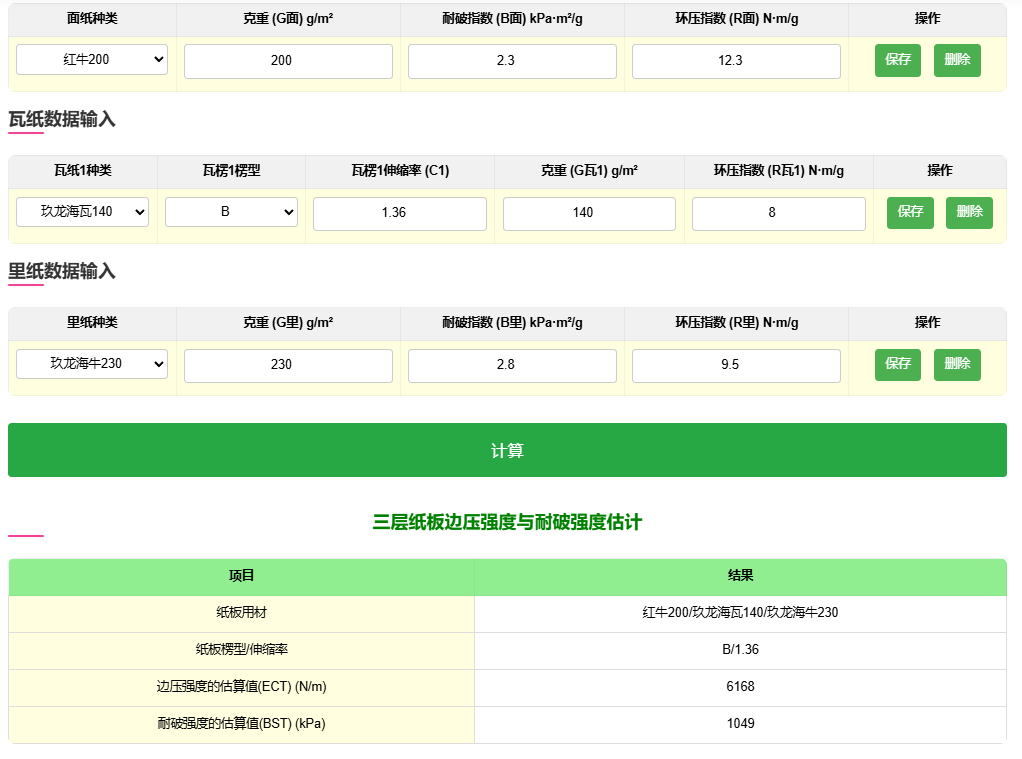The image size is (1022, 759).
Task: Click the 环压指数 (R瓦1) field containing 8
Action: pyautogui.click(x=778, y=213)
